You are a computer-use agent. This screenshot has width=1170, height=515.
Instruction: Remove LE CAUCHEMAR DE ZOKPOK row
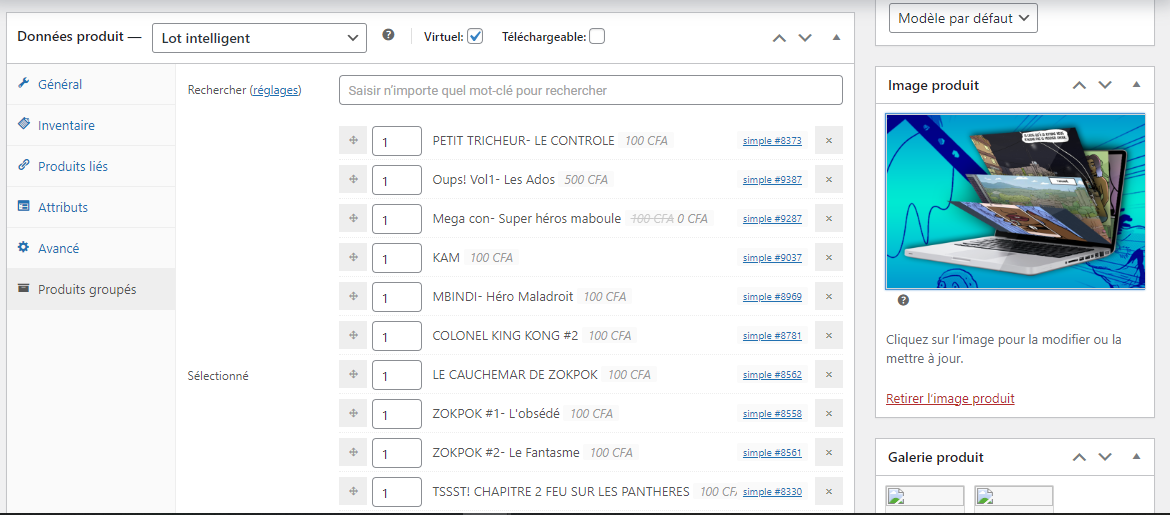828,375
